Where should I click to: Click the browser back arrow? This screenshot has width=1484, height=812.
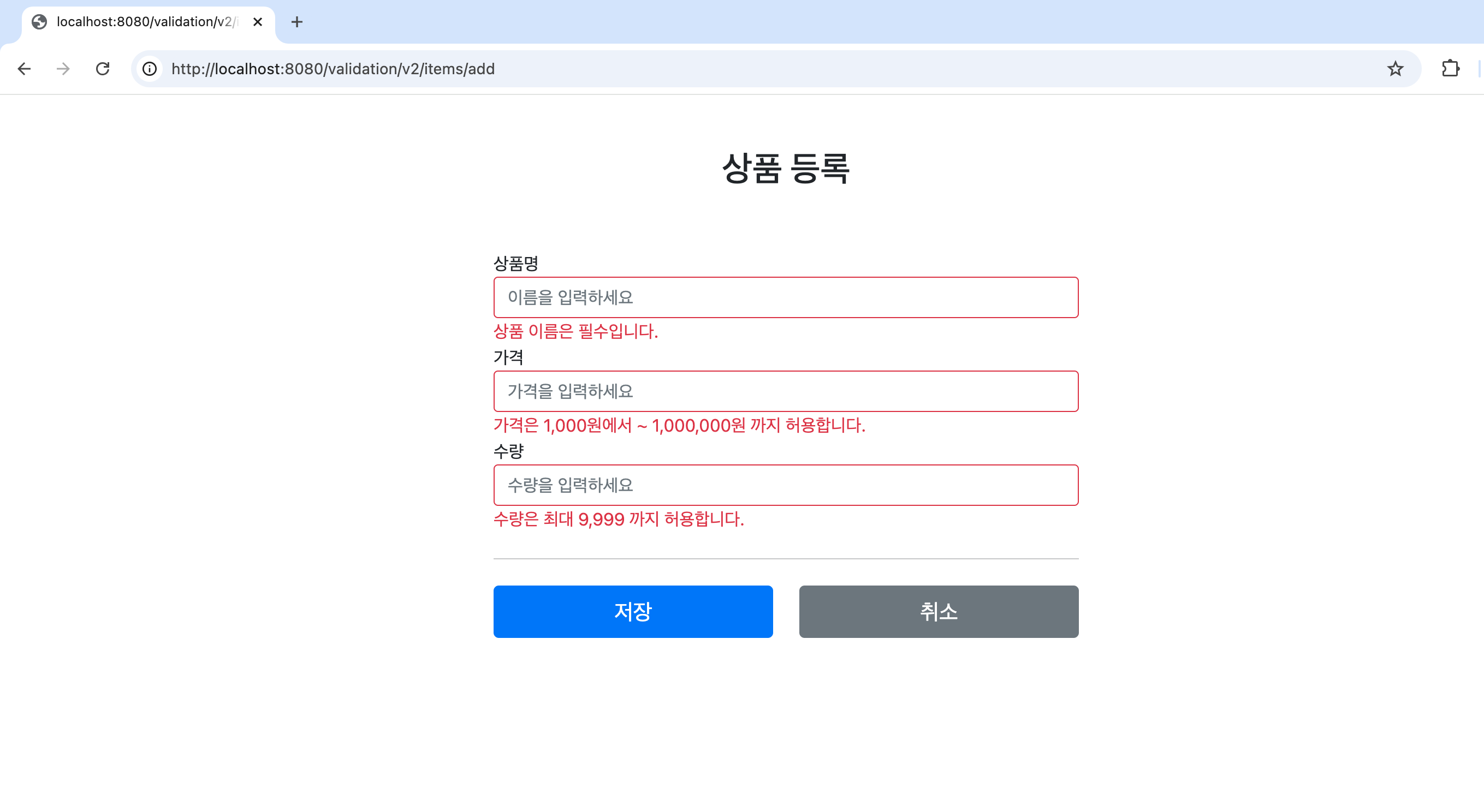point(24,69)
